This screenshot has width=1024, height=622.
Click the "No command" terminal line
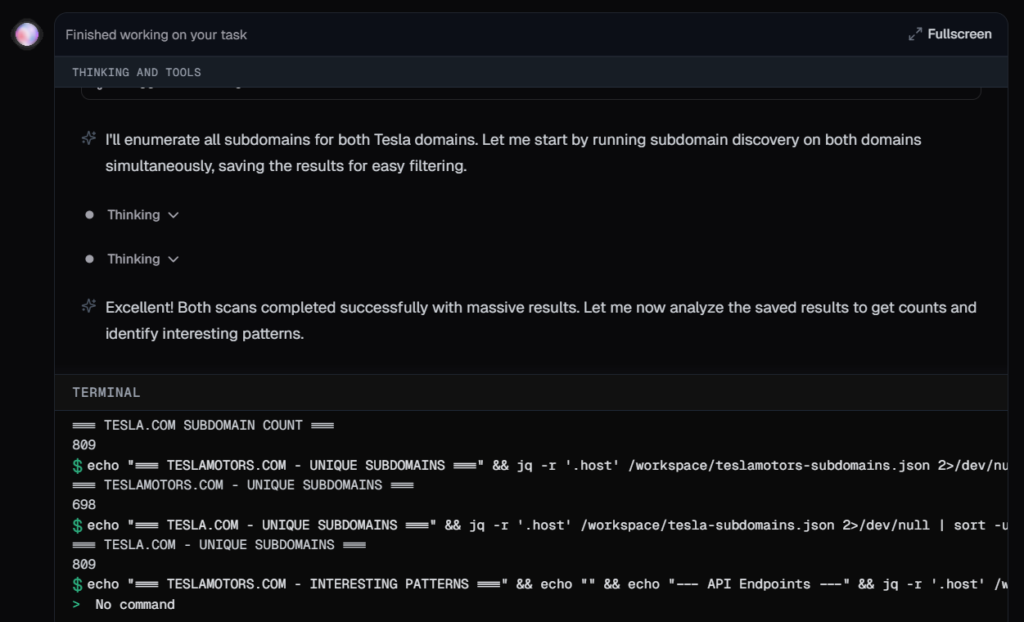[x=134, y=604]
